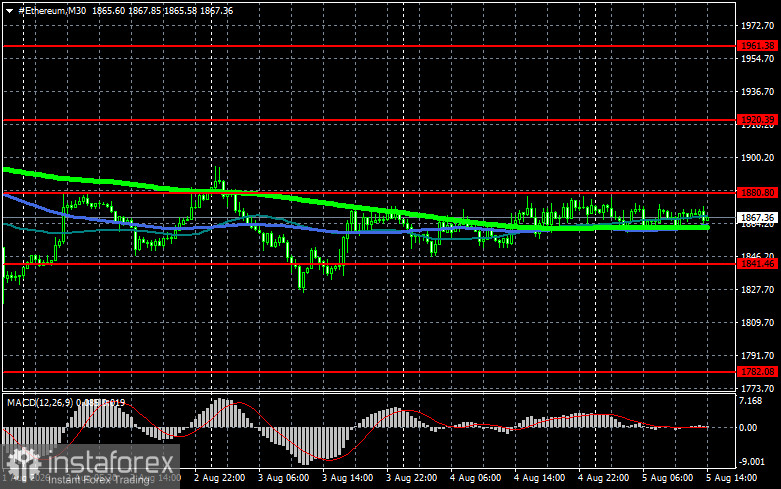
Task: Click the instaforex watermark text
Action: [x=111, y=463]
